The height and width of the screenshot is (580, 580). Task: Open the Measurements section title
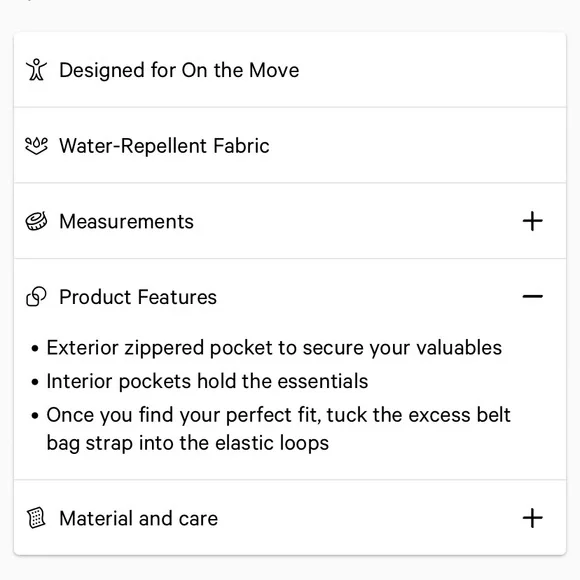click(127, 222)
